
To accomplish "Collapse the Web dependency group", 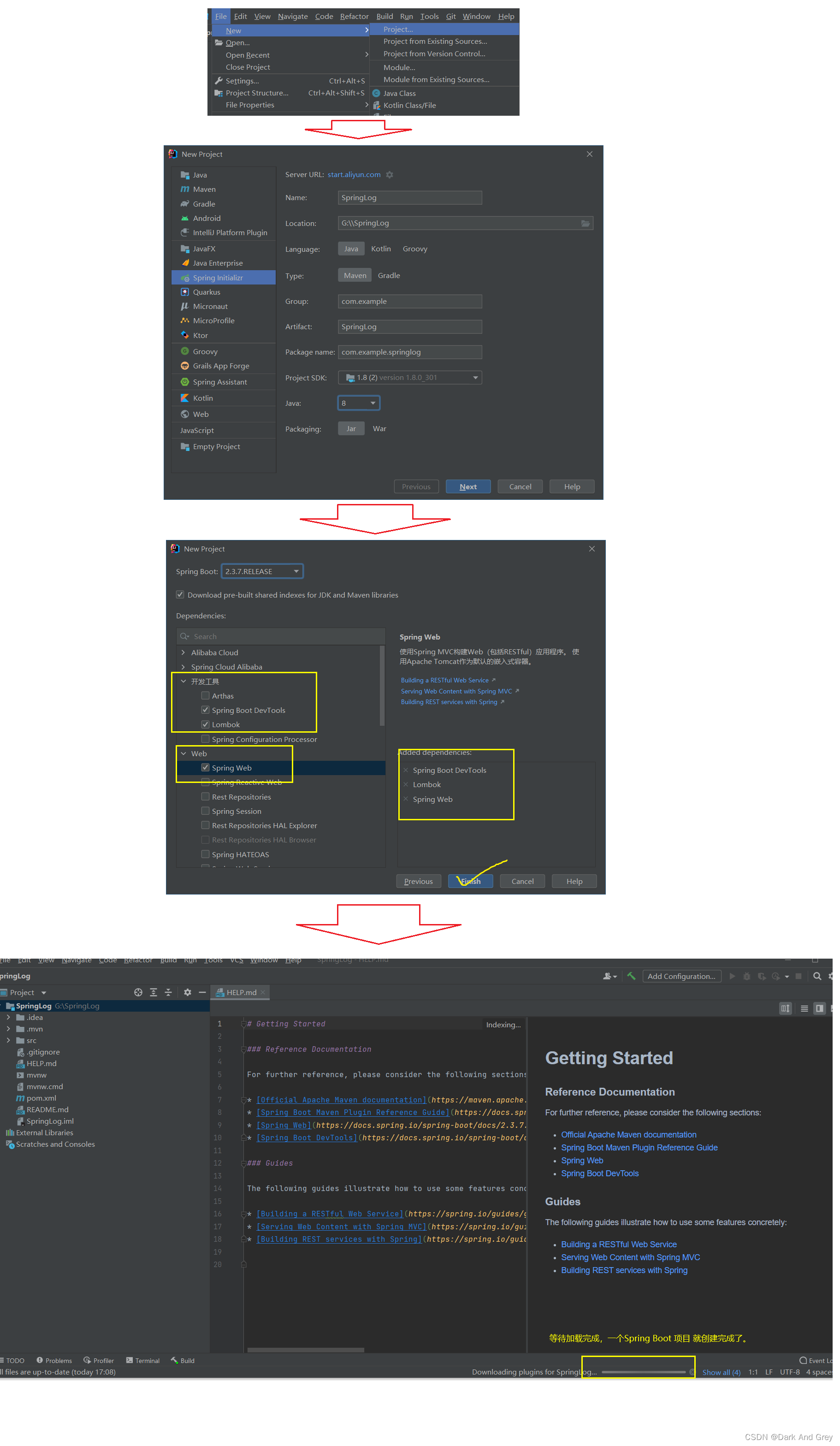I will (x=183, y=753).
